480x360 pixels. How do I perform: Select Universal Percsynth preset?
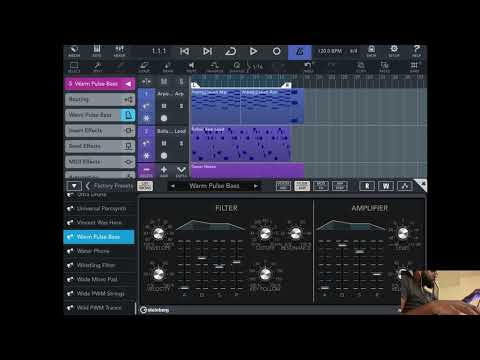(99, 209)
